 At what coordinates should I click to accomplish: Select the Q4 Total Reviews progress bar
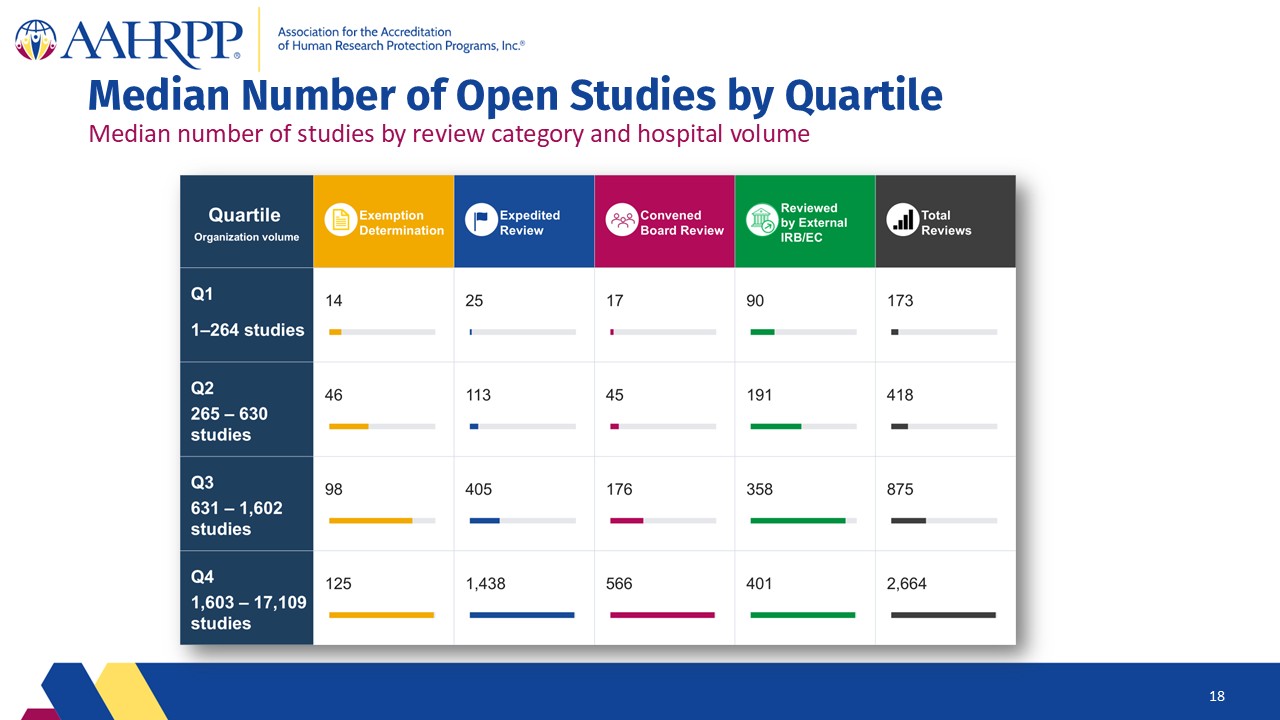(943, 614)
